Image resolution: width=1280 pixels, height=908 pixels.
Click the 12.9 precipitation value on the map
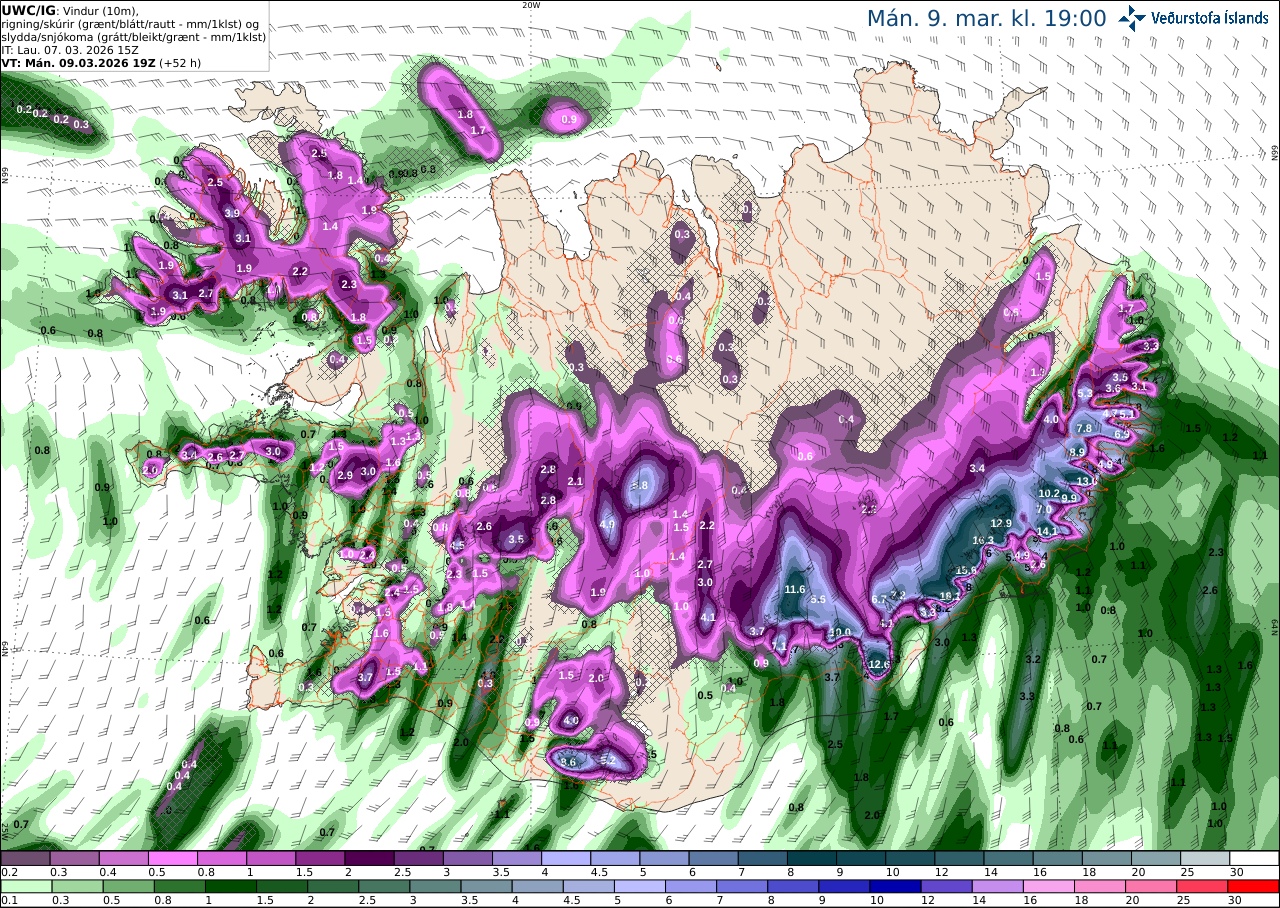(1002, 523)
